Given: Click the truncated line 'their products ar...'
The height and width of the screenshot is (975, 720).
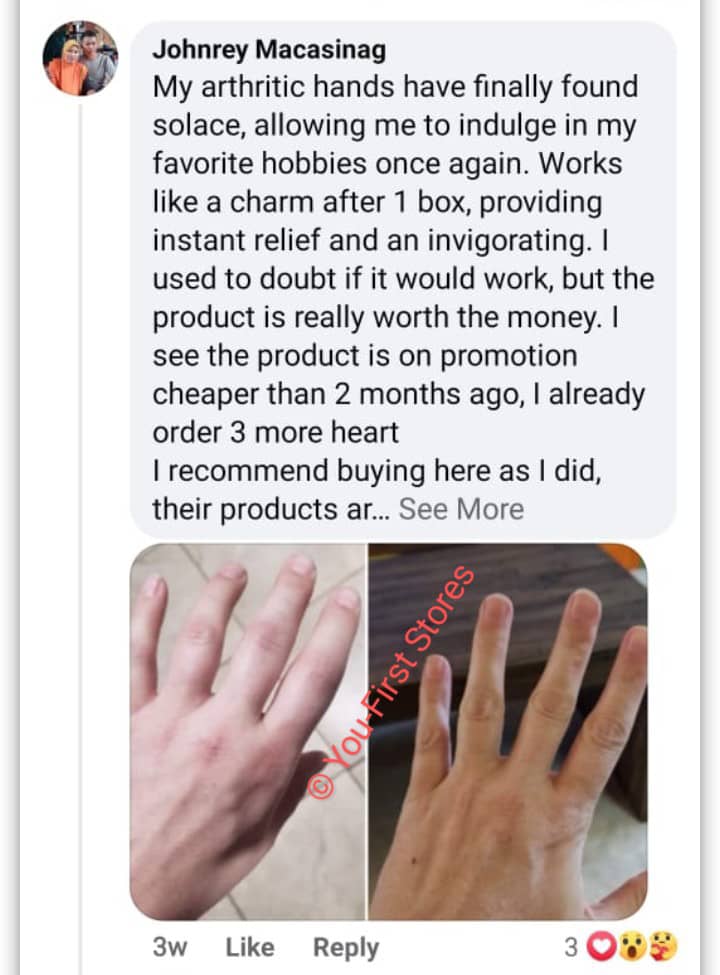Looking at the screenshot, I should coord(271,509).
